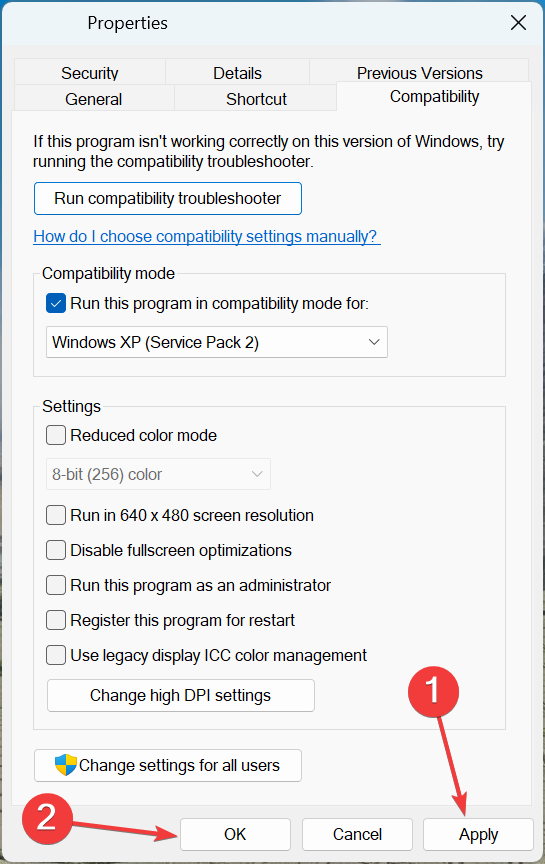Screen dimensions: 545x864
Task: Open How do I choose compatibility settings manually link
Action: (x=207, y=236)
